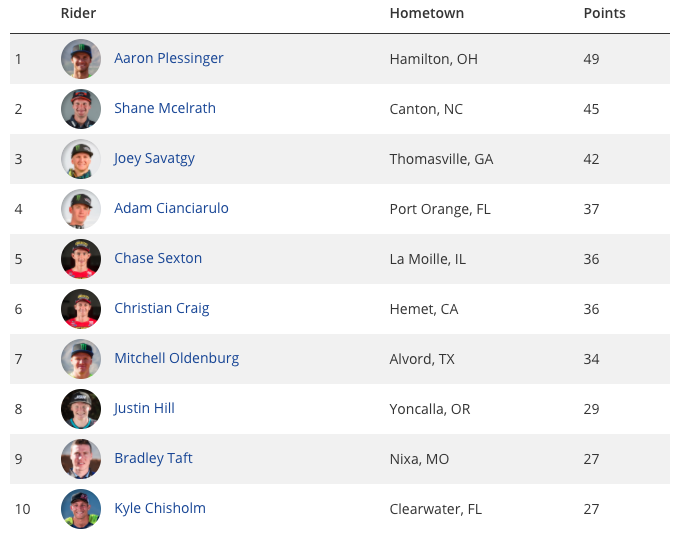Click Justin Hill's avatar thumbnail
This screenshot has height=545, width=681.
click(x=81, y=409)
